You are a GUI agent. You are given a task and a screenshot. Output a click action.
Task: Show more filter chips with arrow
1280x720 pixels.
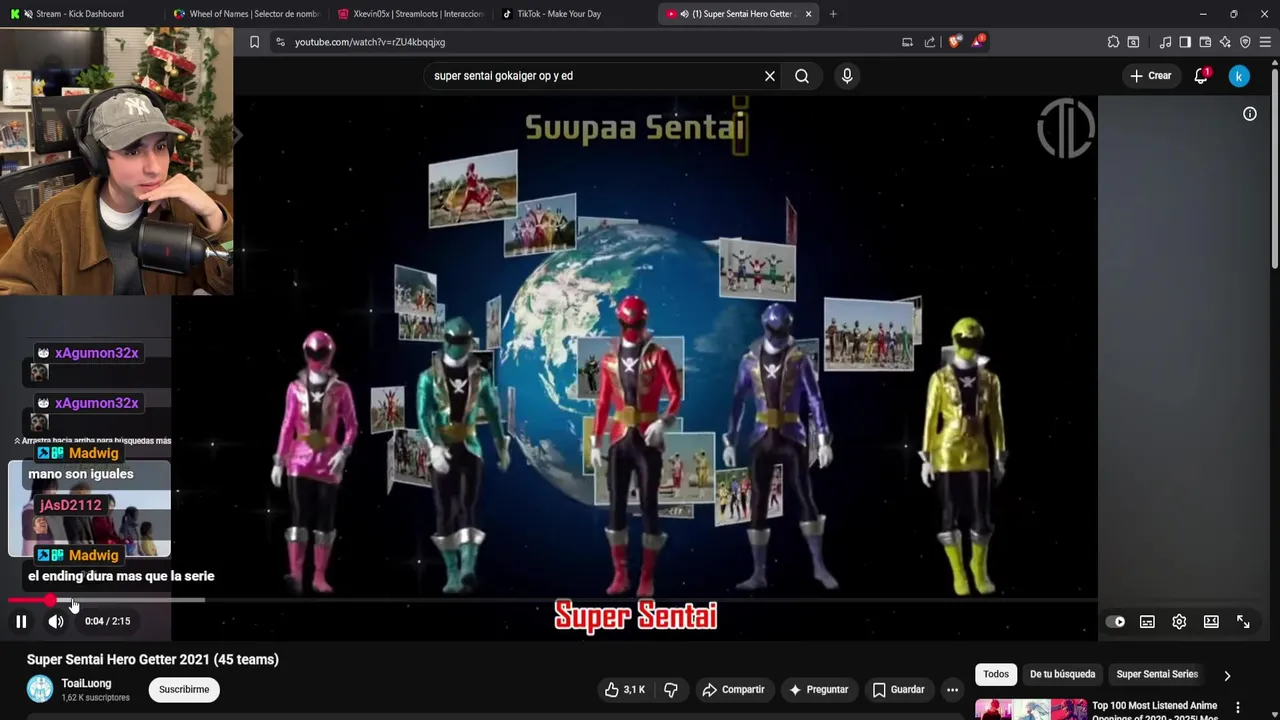[x=1227, y=675]
